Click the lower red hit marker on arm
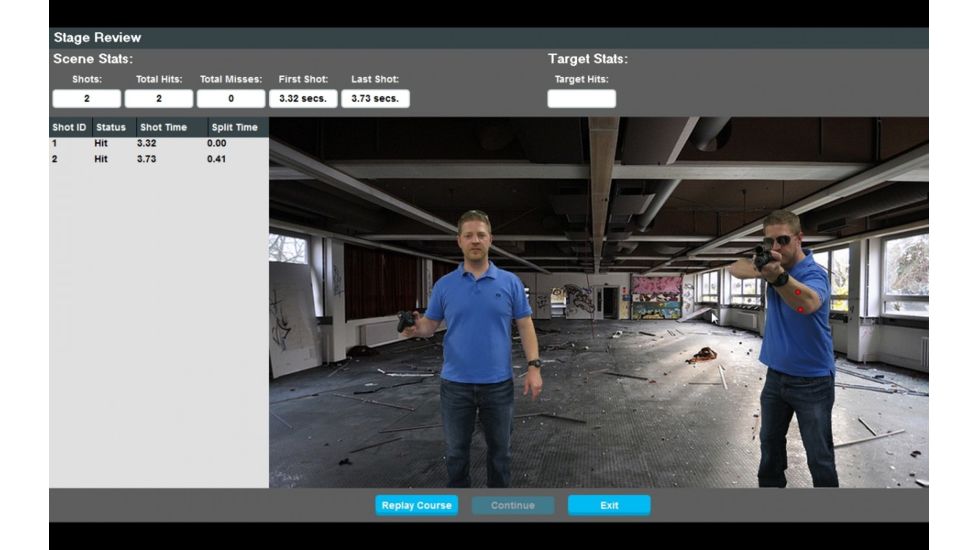The width and height of the screenshot is (978, 550). coord(800,309)
